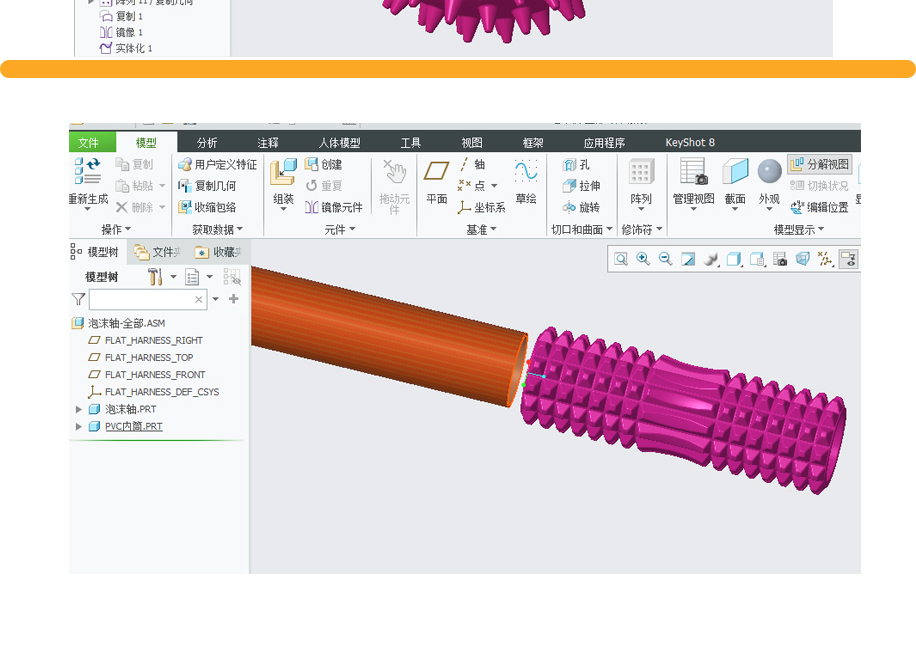
Task: Open the 模型显示 group dropdown
Action: [x=799, y=230]
